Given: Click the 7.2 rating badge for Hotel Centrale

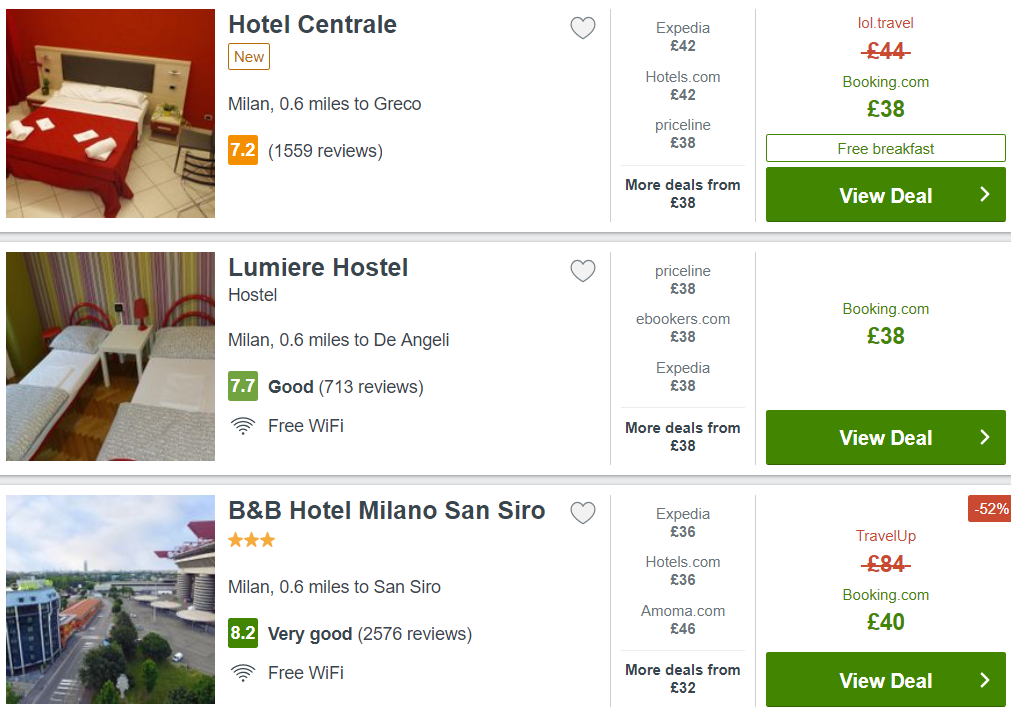Looking at the screenshot, I should [243, 150].
